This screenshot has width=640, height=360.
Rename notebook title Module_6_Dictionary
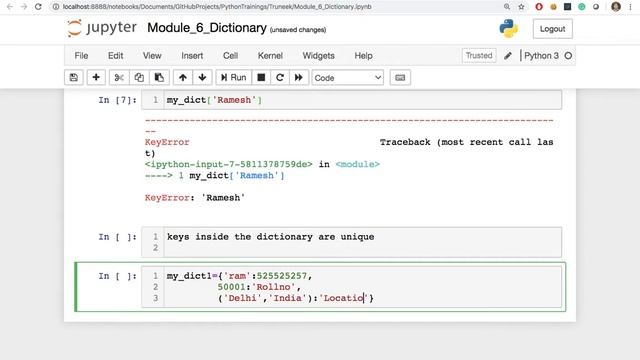[x=207, y=28]
